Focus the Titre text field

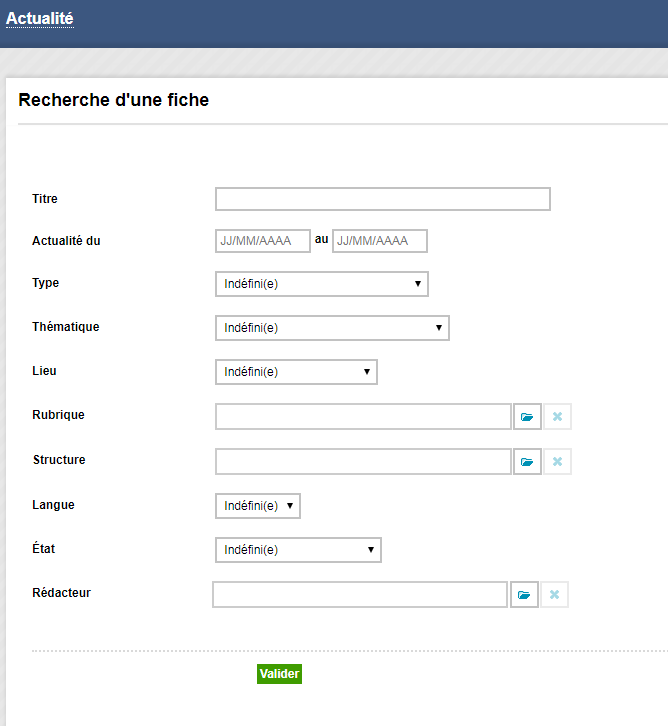383,199
